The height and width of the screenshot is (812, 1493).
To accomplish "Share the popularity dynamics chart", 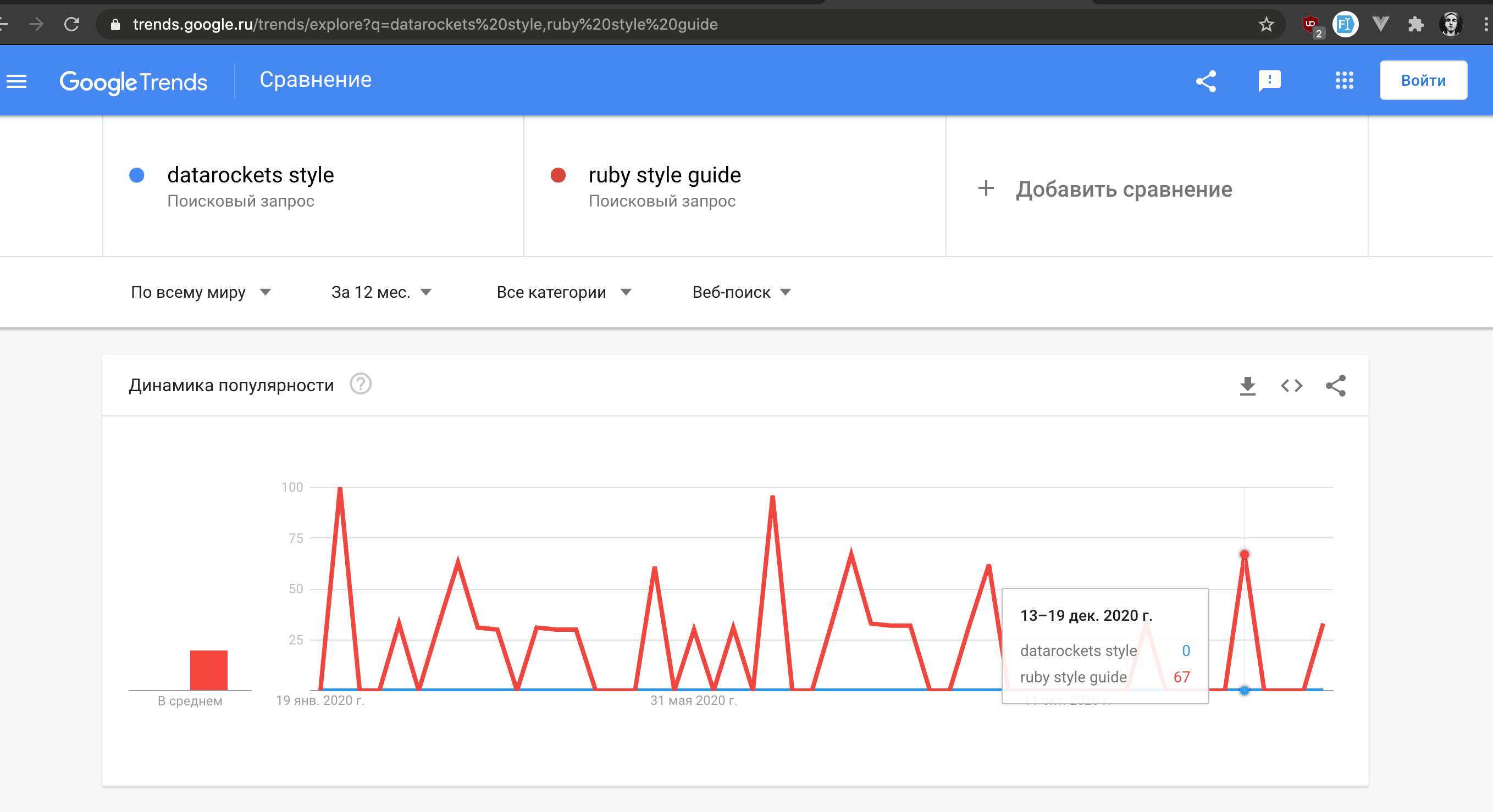I will point(1336,386).
